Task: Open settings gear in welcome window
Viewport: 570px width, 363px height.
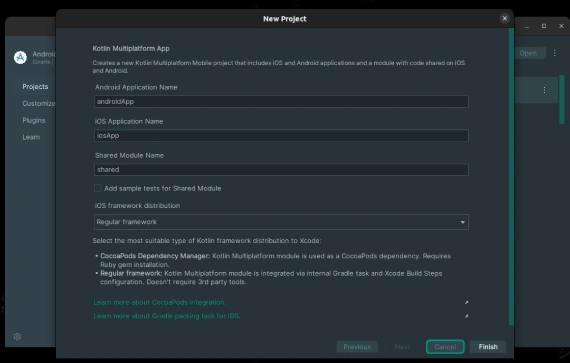Action: (17, 336)
